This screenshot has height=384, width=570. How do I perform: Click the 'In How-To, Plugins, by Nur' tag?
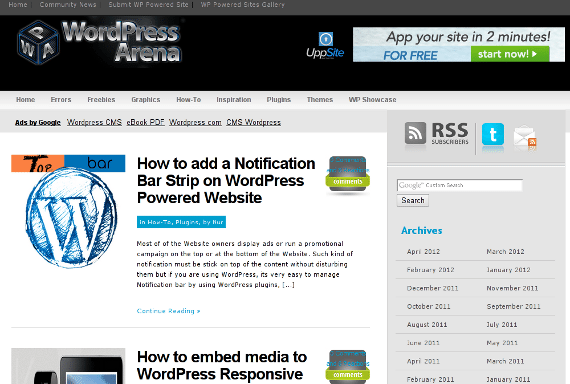point(181,222)
